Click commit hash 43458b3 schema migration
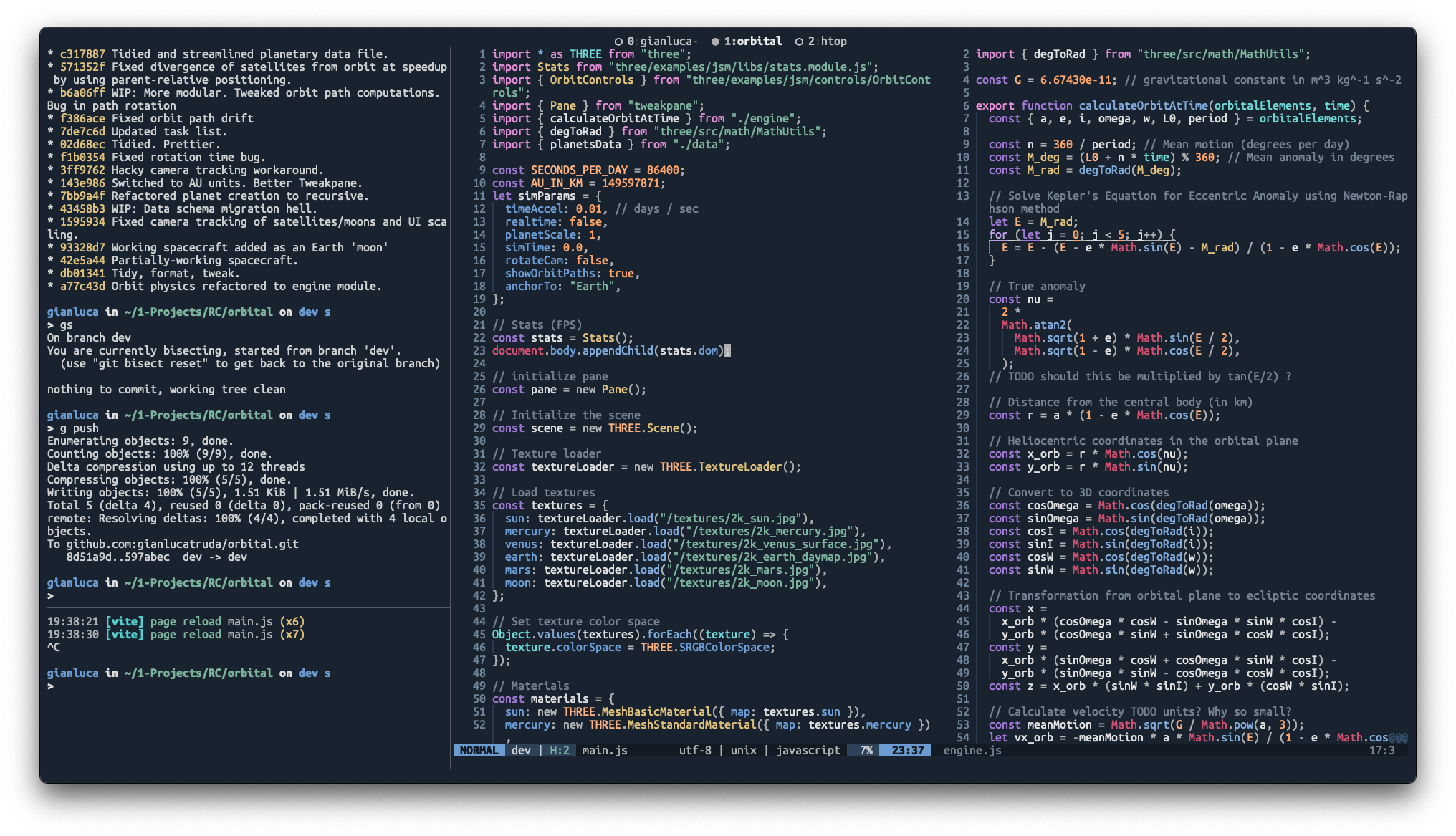Screen dimensions: 1456x836 82,208
